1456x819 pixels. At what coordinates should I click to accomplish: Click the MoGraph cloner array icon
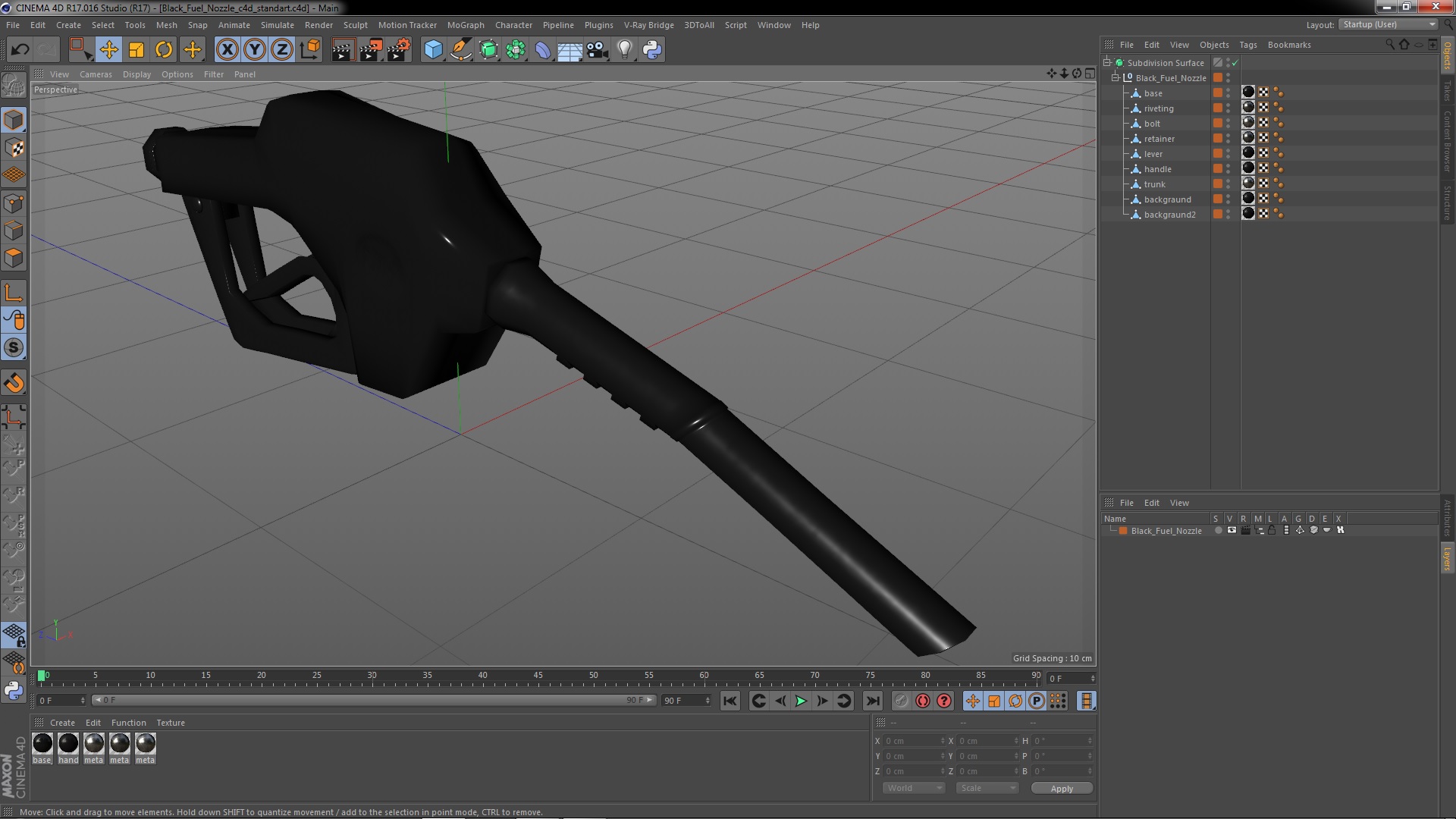(516, 50)
